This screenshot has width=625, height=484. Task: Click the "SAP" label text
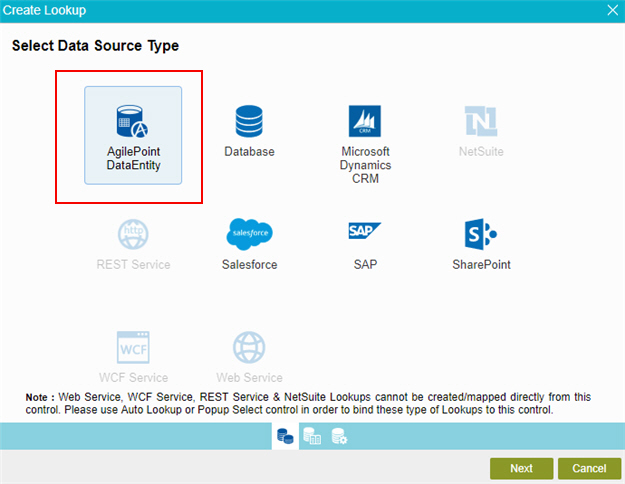click(365, 264)
